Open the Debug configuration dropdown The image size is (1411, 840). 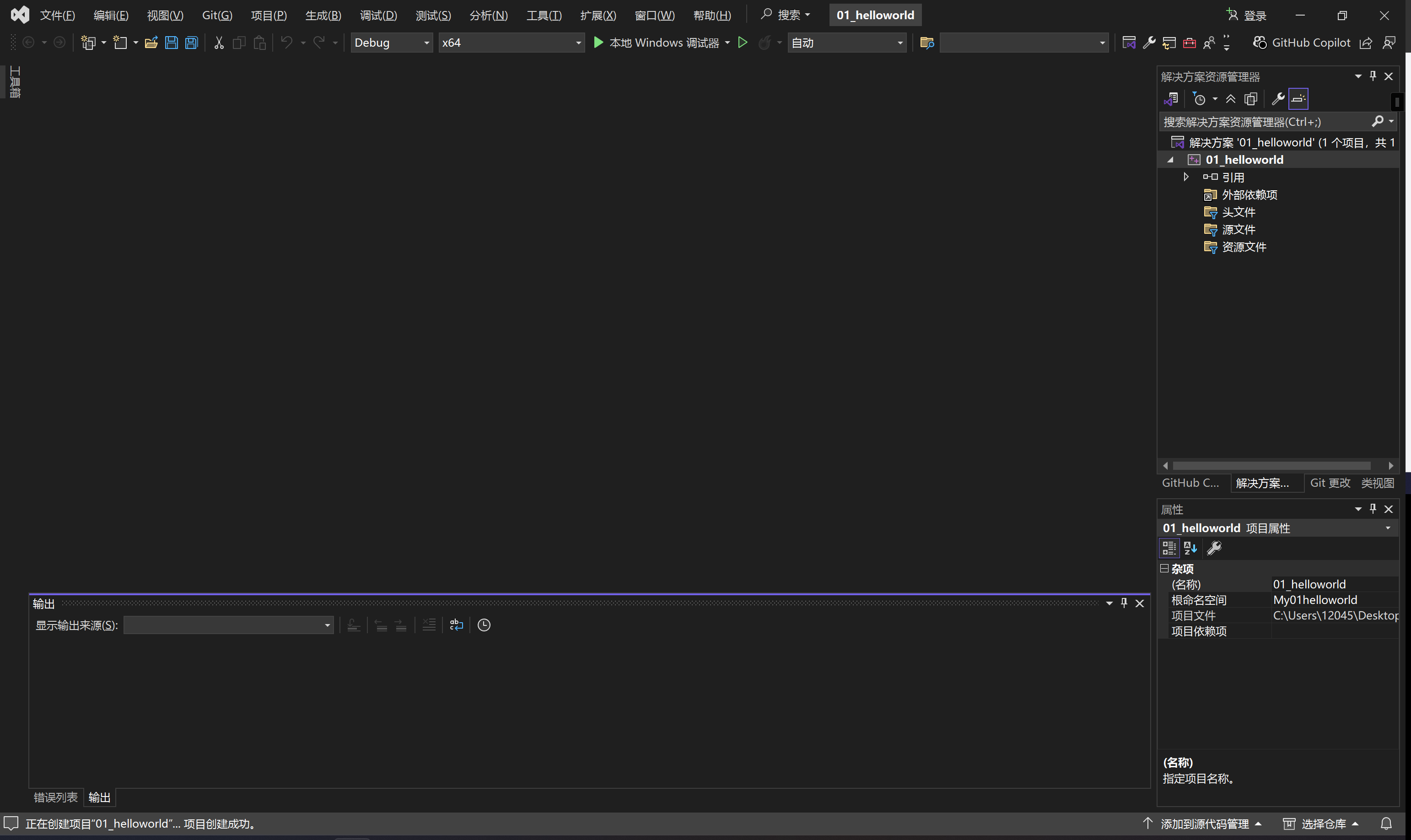(x=392, y=43)
